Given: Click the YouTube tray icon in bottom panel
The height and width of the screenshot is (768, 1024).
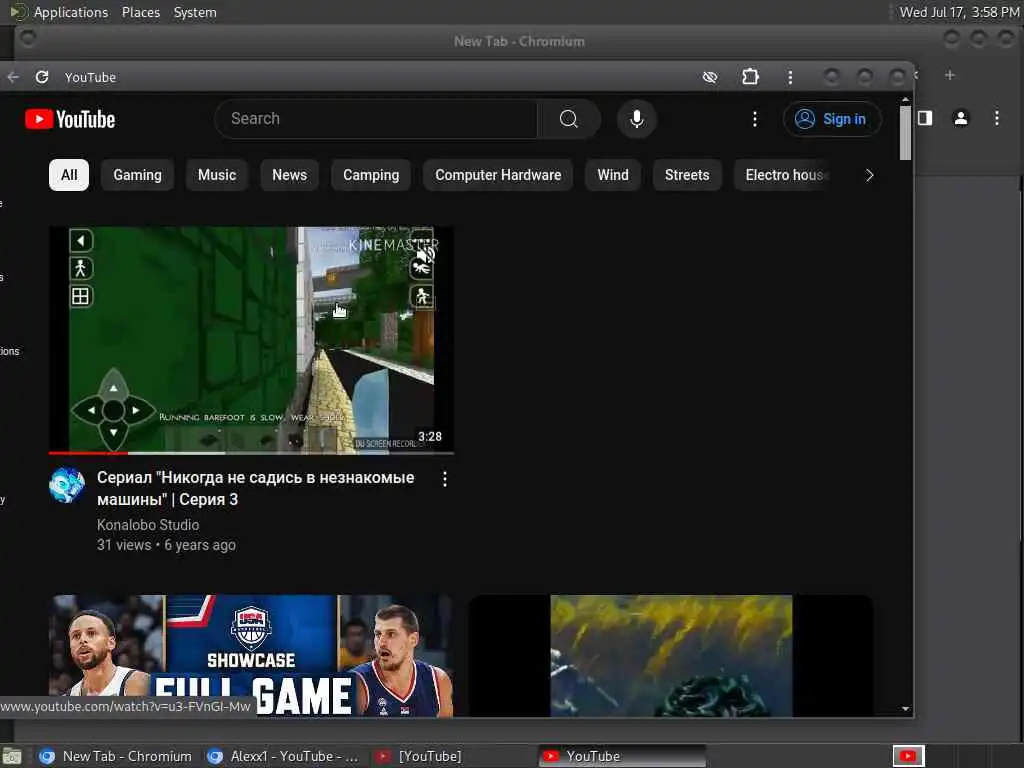Looking at the screenshot, I should (908, 756).
